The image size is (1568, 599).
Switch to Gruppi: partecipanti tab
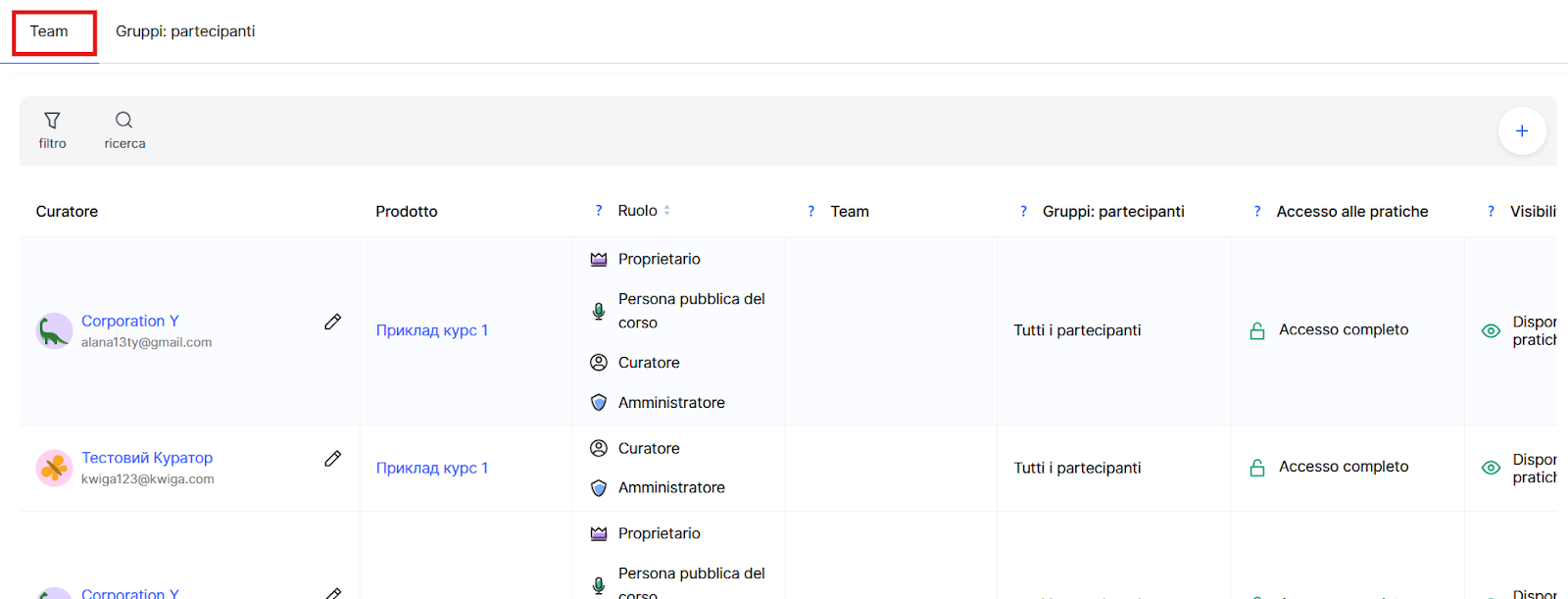(x=185, y=31)
